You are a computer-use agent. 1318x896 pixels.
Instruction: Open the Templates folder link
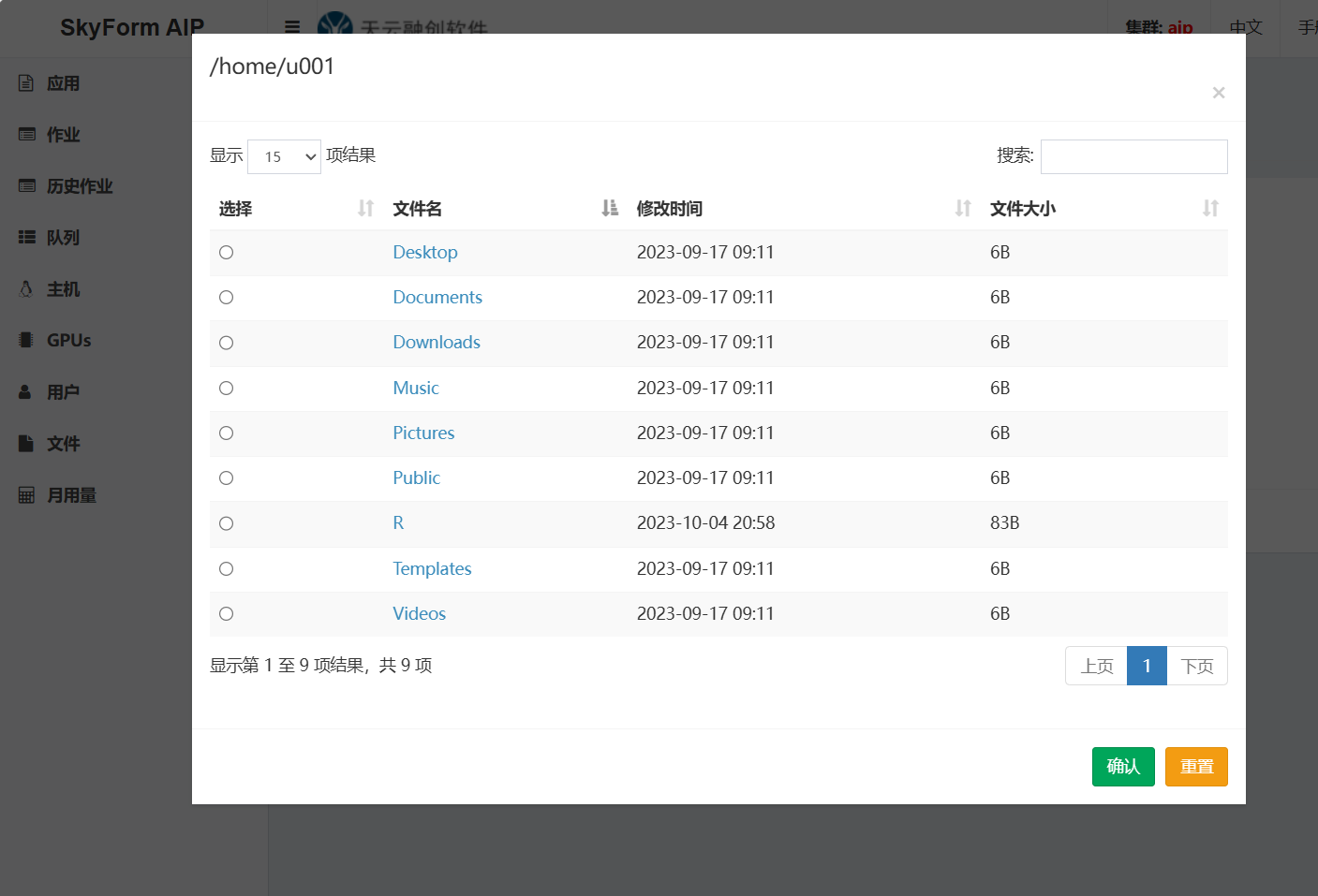point(432,569)
